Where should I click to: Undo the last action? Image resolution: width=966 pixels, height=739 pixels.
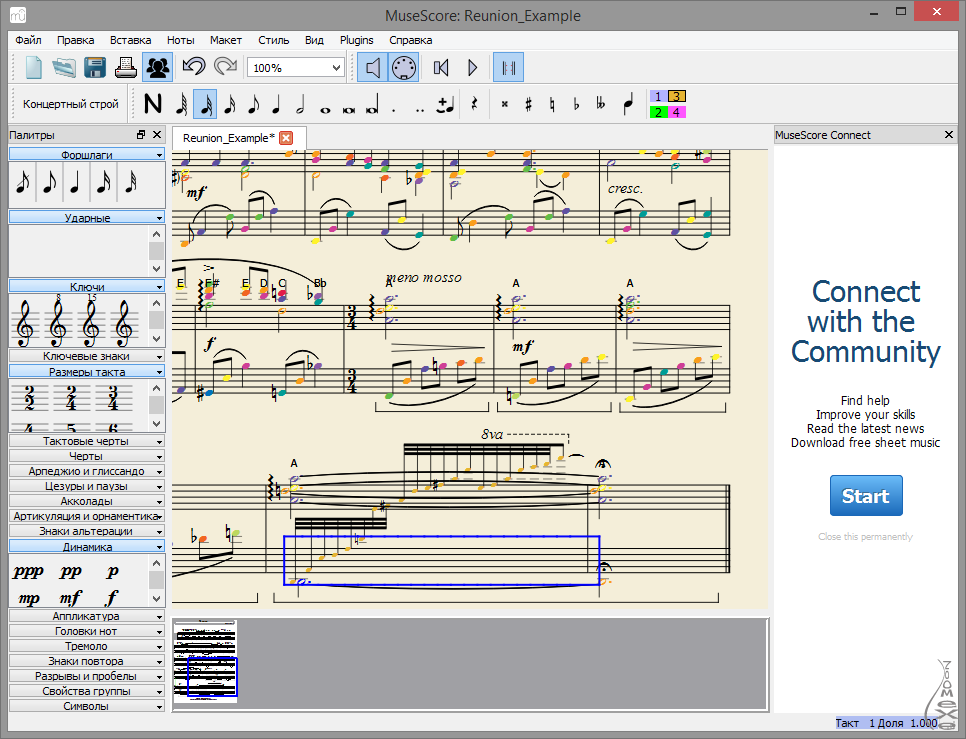(194, 67)
